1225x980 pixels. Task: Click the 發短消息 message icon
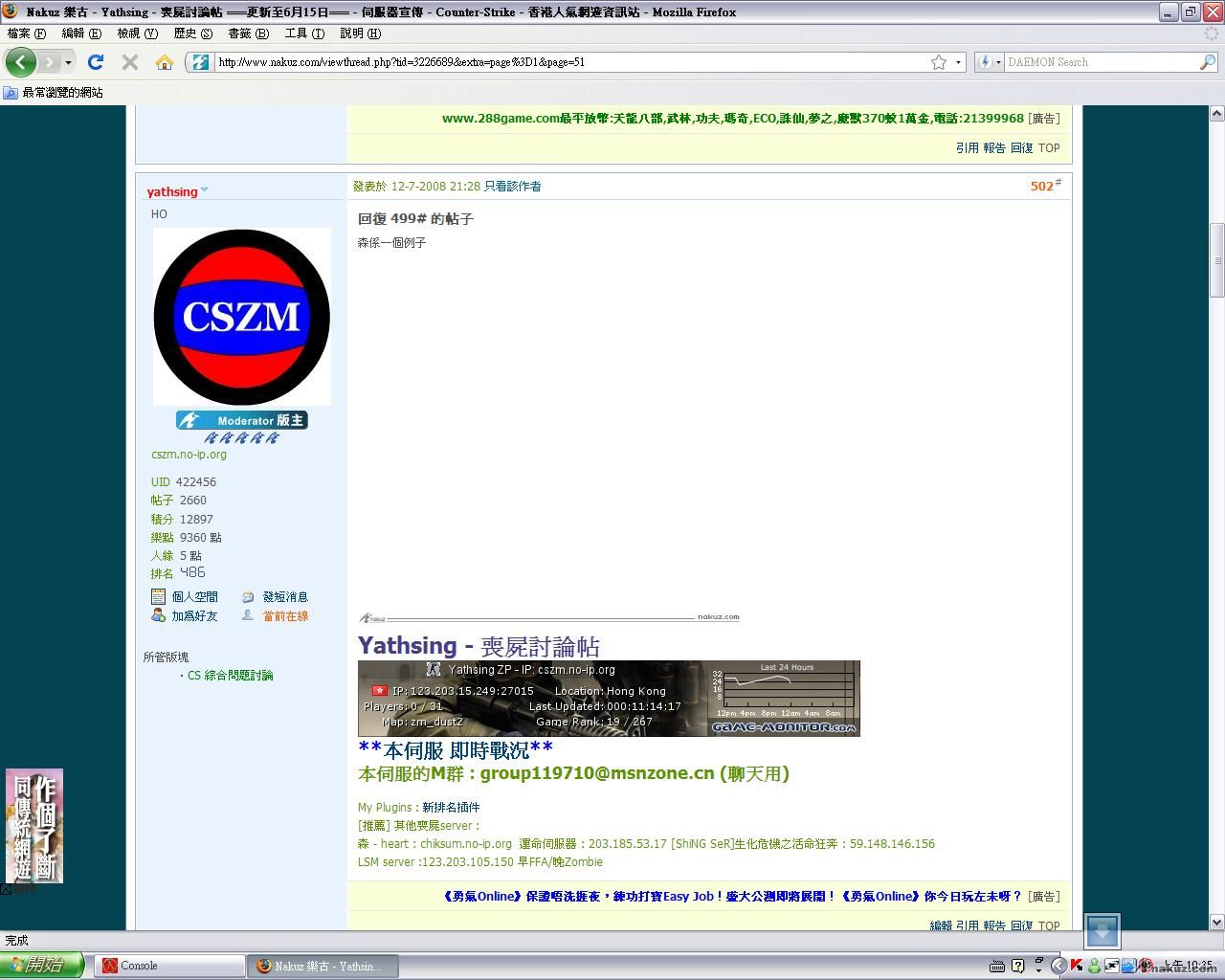point(248,596)
